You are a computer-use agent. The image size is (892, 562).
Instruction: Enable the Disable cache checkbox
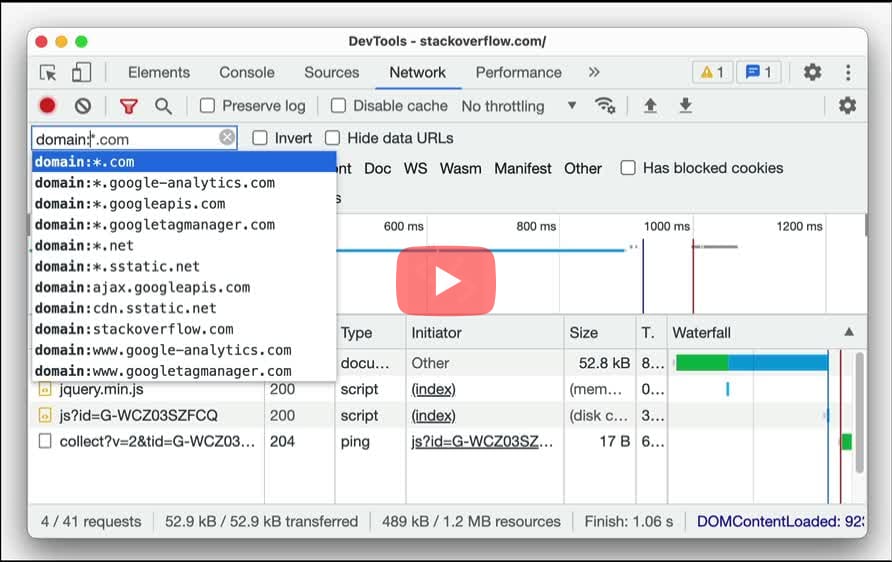pos(338,106)
